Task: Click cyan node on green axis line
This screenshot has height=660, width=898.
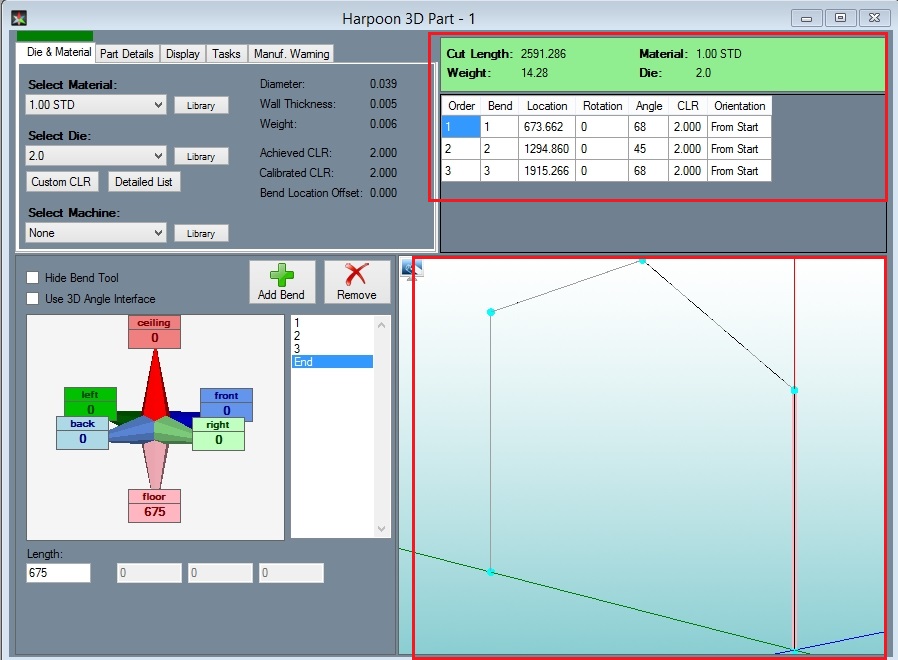Action: pyautogui.click(x=491, y=572)
